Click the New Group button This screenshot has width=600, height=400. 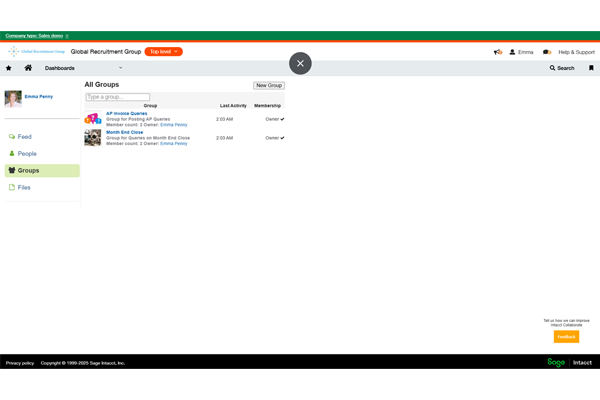tap(269, 85)
